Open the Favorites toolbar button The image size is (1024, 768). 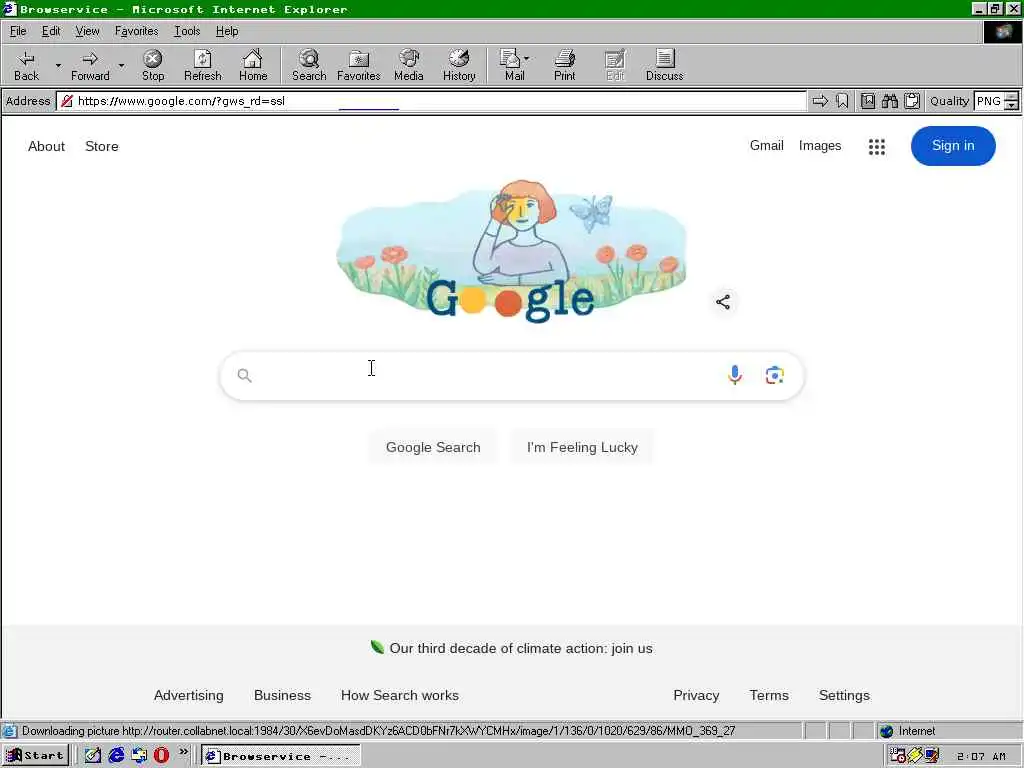pyautogui.click(x=359, y=65)
